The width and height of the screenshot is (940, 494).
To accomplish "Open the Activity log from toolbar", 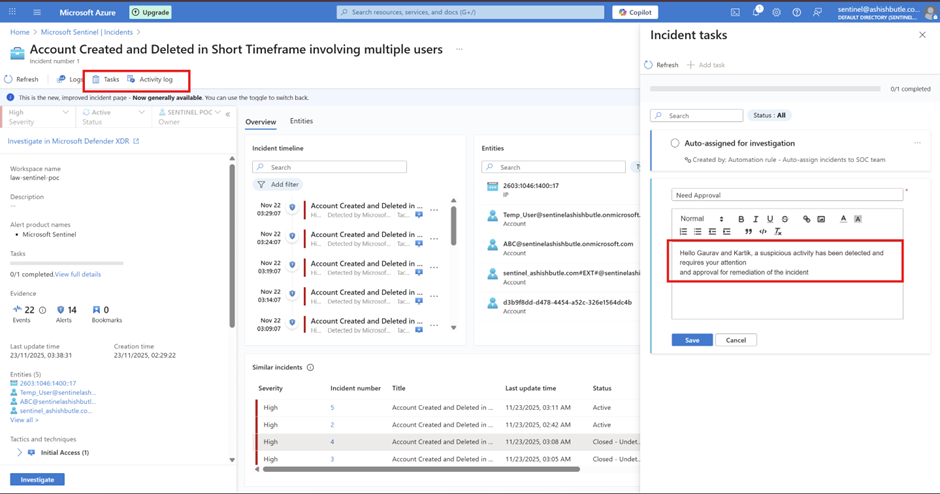I will pos(150,79).
